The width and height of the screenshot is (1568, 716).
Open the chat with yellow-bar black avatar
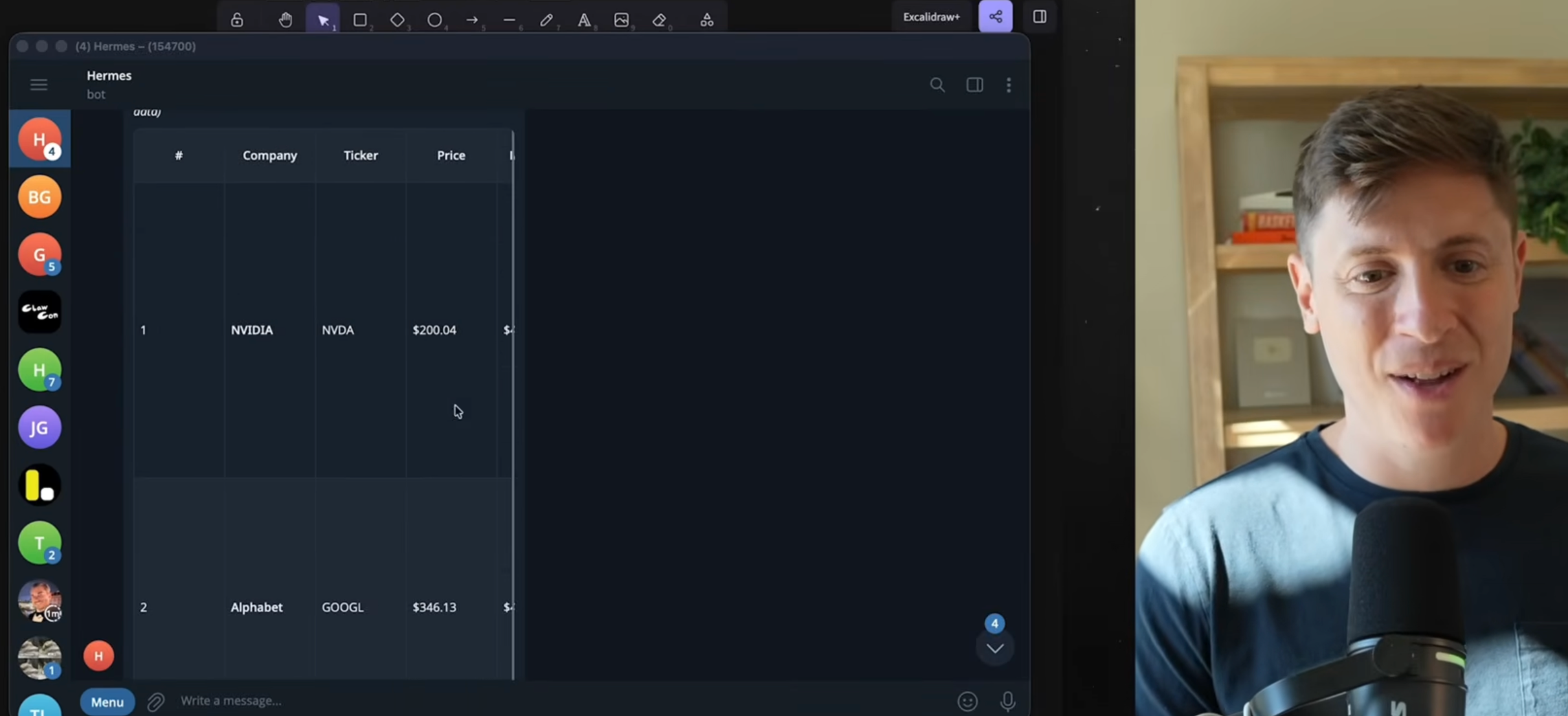coord(39,485)
